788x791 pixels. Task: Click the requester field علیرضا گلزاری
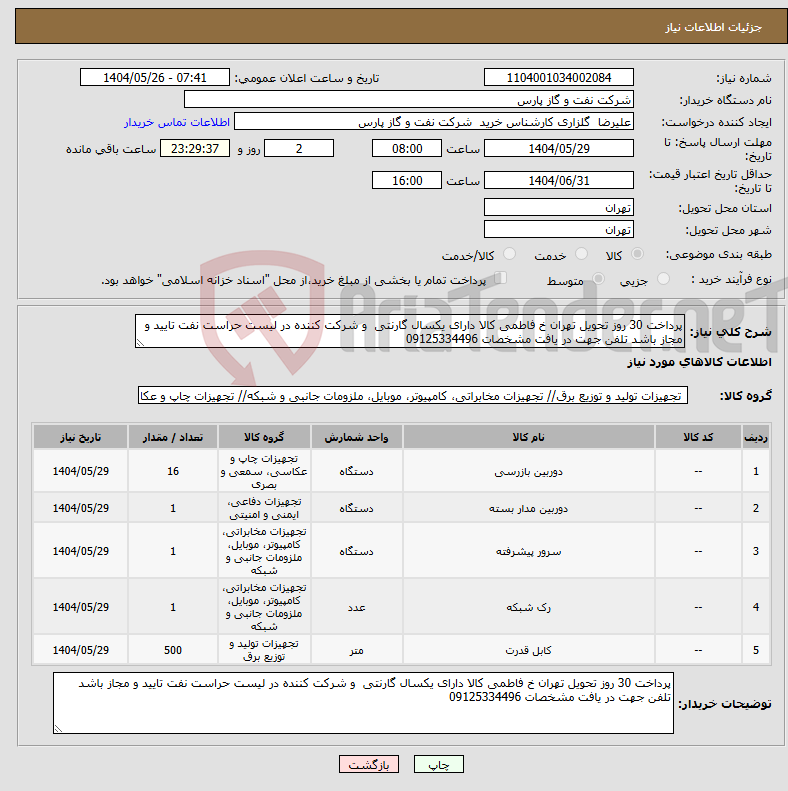coord(434,122)
